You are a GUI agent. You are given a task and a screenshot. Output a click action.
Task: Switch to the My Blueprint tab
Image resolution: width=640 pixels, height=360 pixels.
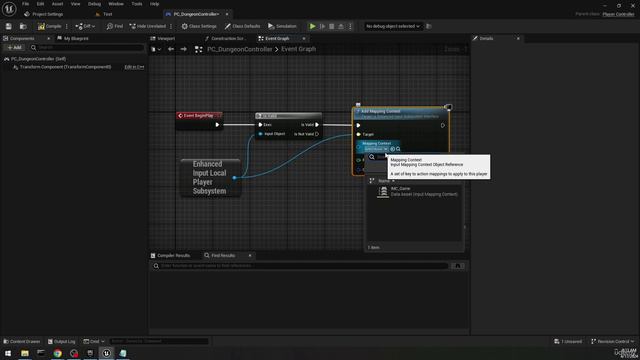click(x=73, y=38)
